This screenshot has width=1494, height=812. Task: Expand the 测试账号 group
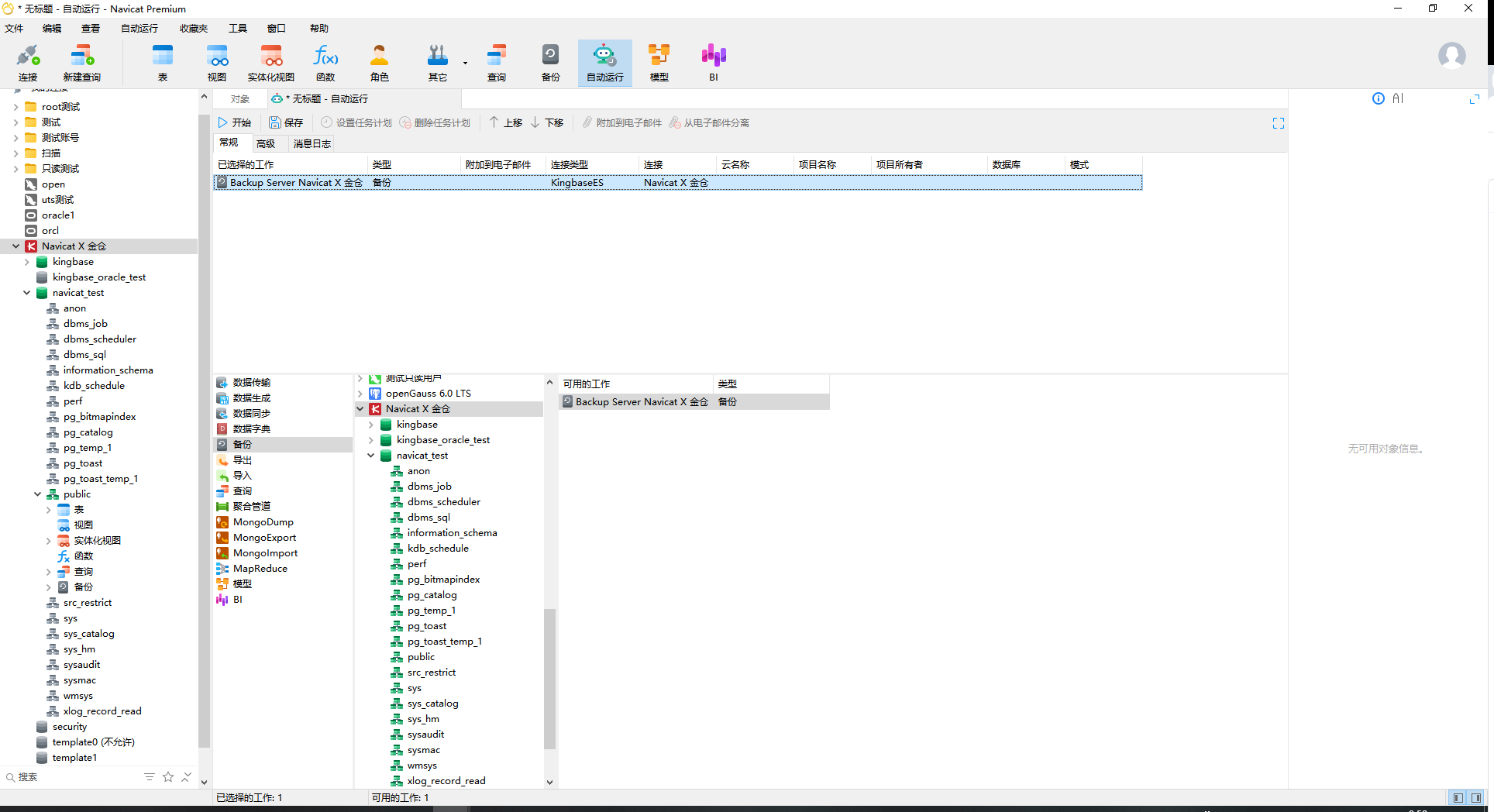[15, 138]
